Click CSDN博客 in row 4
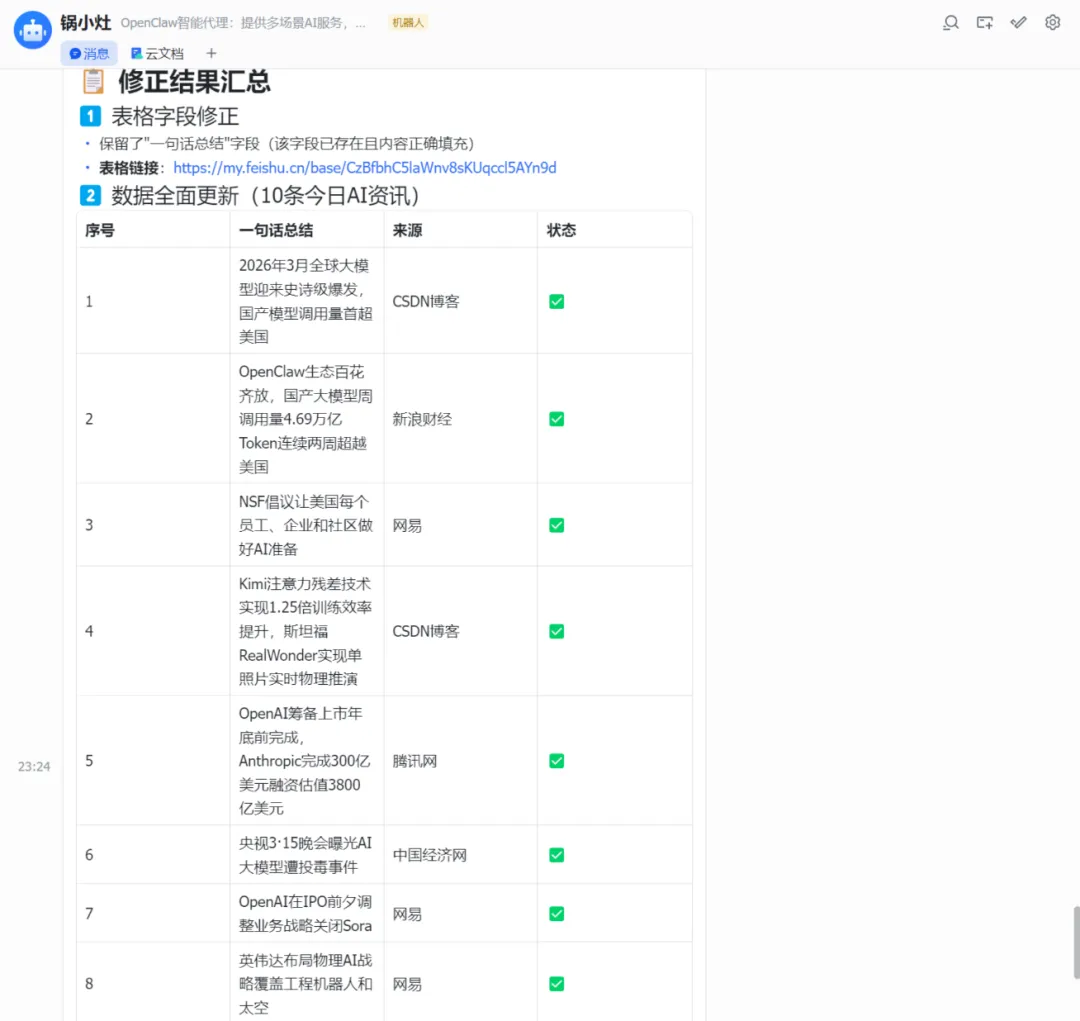Viewport: 1080px width, 1021px height. 426,632
